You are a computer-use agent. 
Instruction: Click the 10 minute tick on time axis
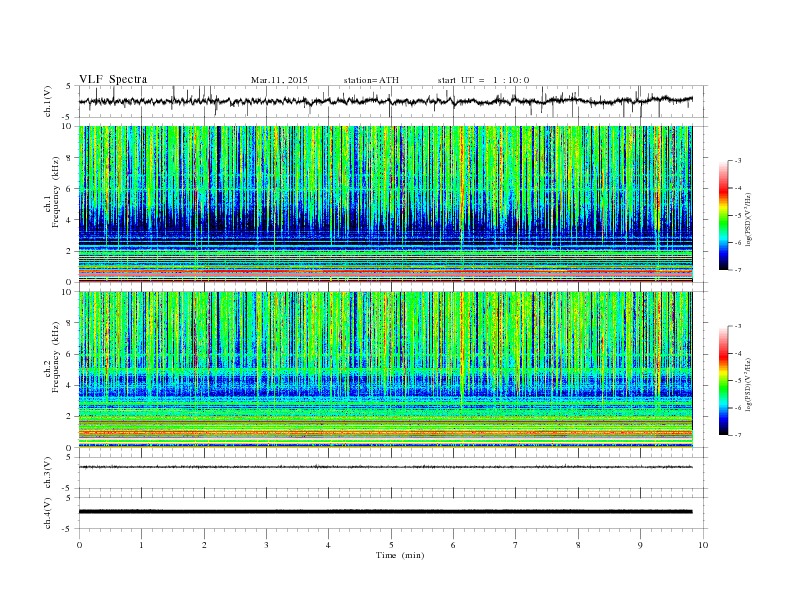(703, 545)
